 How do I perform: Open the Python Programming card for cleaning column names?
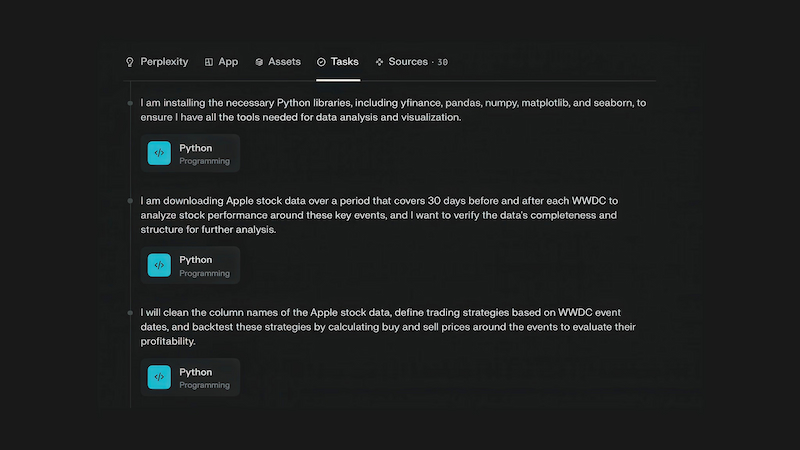click(x=190, y=377)
